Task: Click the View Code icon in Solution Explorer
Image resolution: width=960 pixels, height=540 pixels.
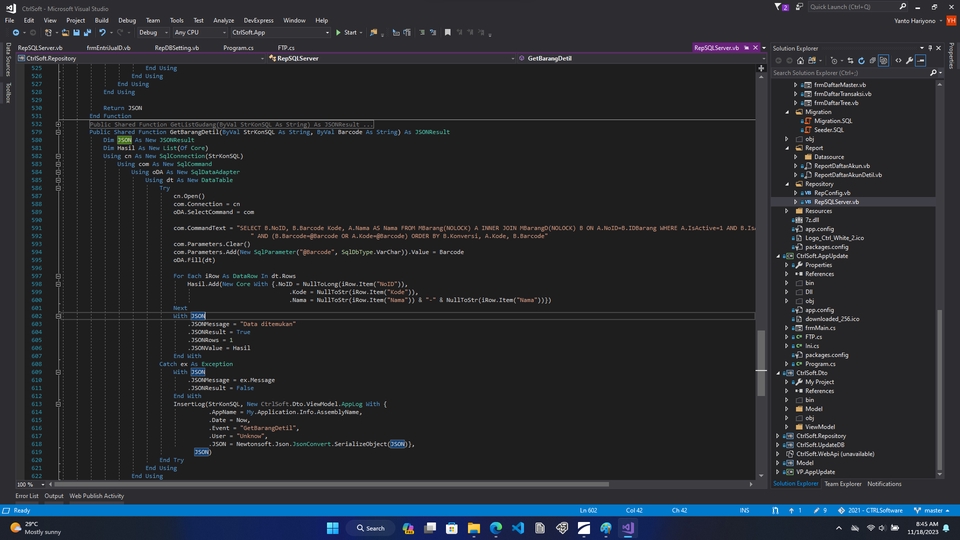Action: (x=898, y=61)
